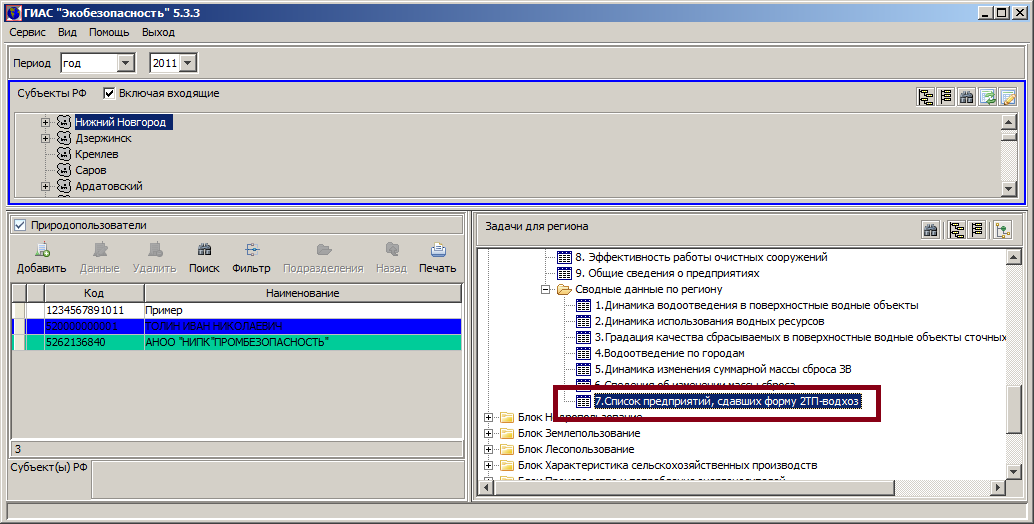1034x524 pixels.
Task: Click the refresh icon in Субъекты РФ panel
Action: pyautogui.click(x=988, y=97)
